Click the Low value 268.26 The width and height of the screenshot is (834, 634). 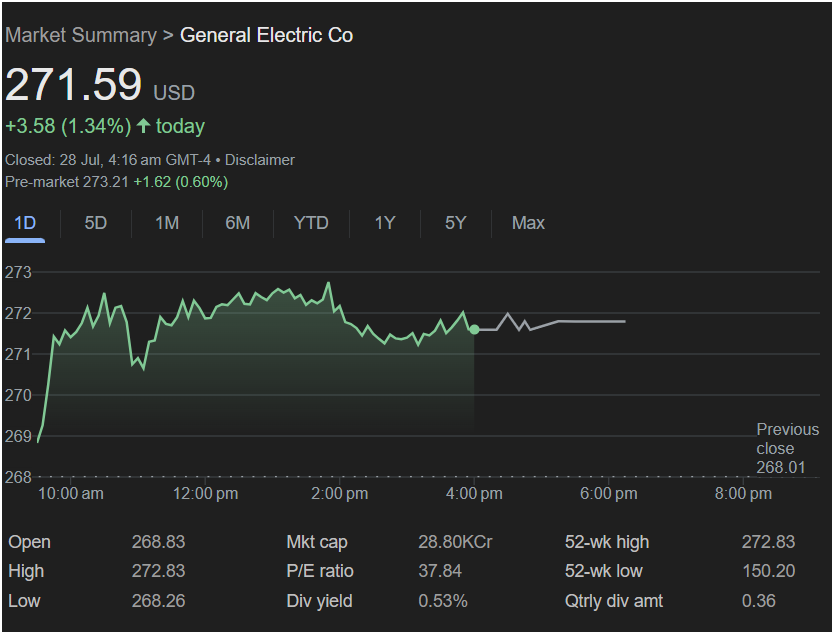[159, 601]
